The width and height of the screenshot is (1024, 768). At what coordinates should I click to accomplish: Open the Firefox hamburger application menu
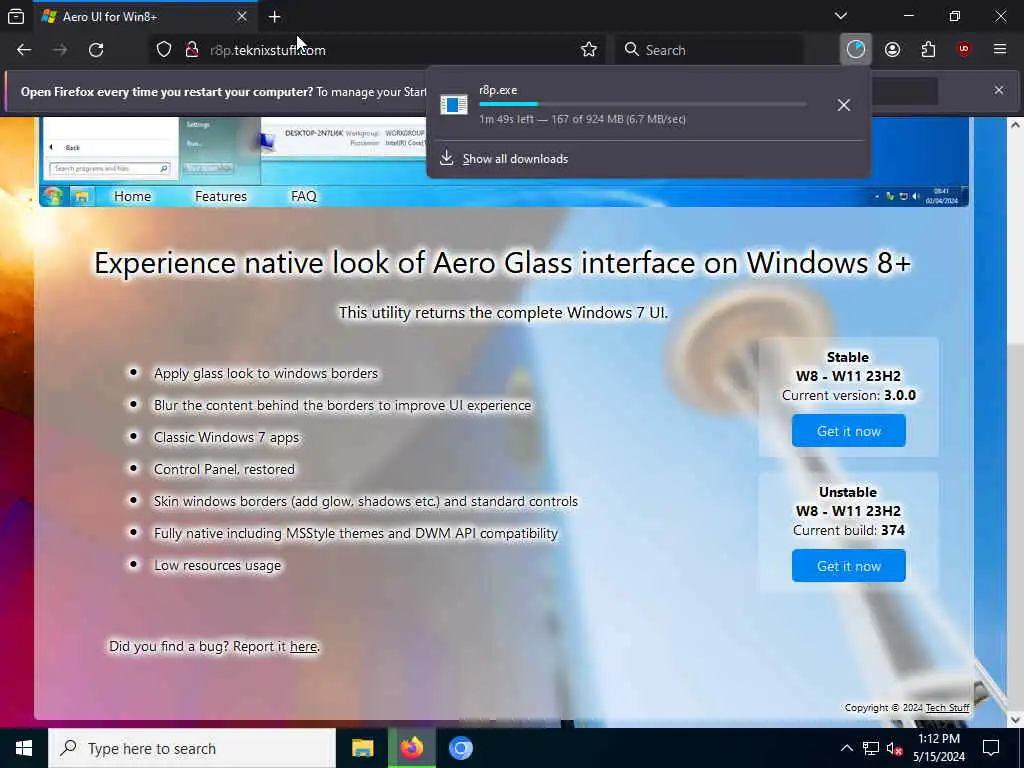click(x=999, y=50)
